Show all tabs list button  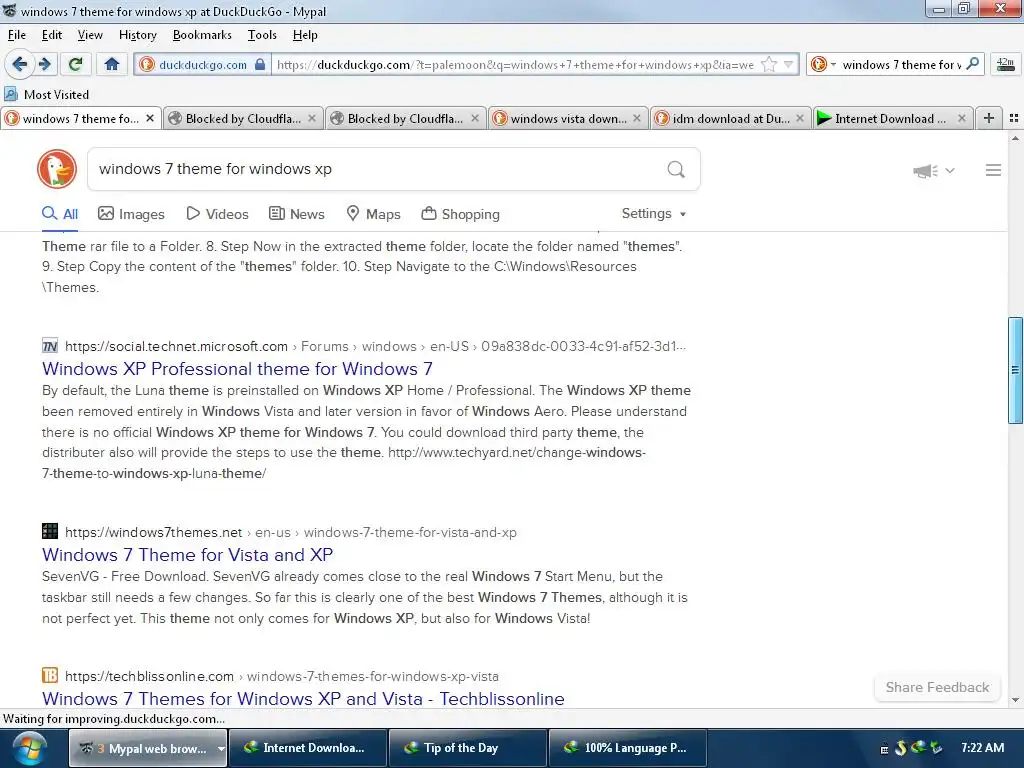(1014, 118)
